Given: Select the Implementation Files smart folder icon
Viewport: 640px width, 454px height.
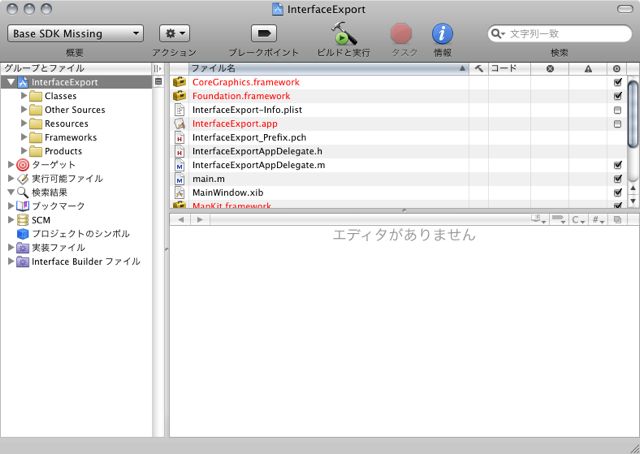Looking at the screenshot, I should click(x=23, y=248).
